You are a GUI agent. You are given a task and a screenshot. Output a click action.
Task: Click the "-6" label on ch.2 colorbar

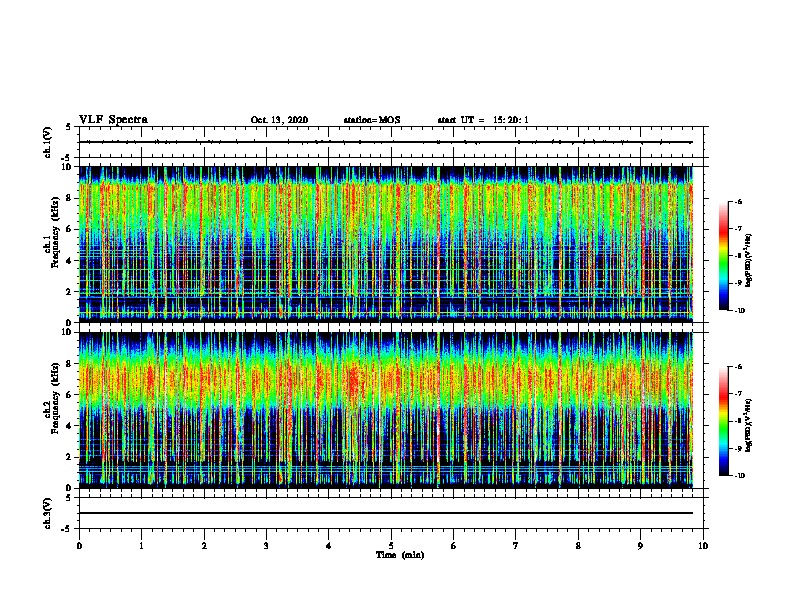point(738,367)
